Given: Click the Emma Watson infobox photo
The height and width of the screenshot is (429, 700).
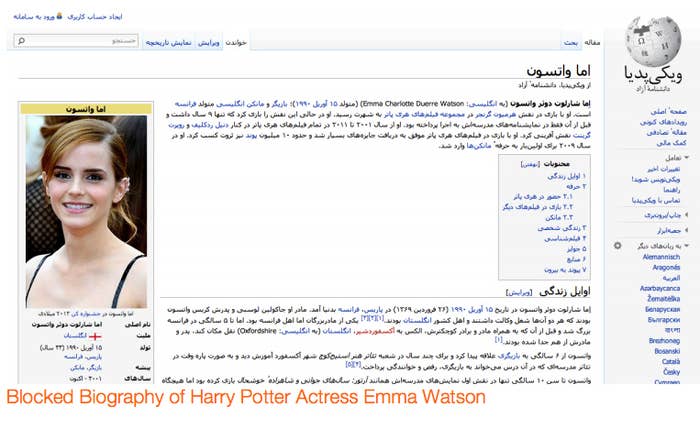Looking at the screenshot, I should (x=86, y=212).
